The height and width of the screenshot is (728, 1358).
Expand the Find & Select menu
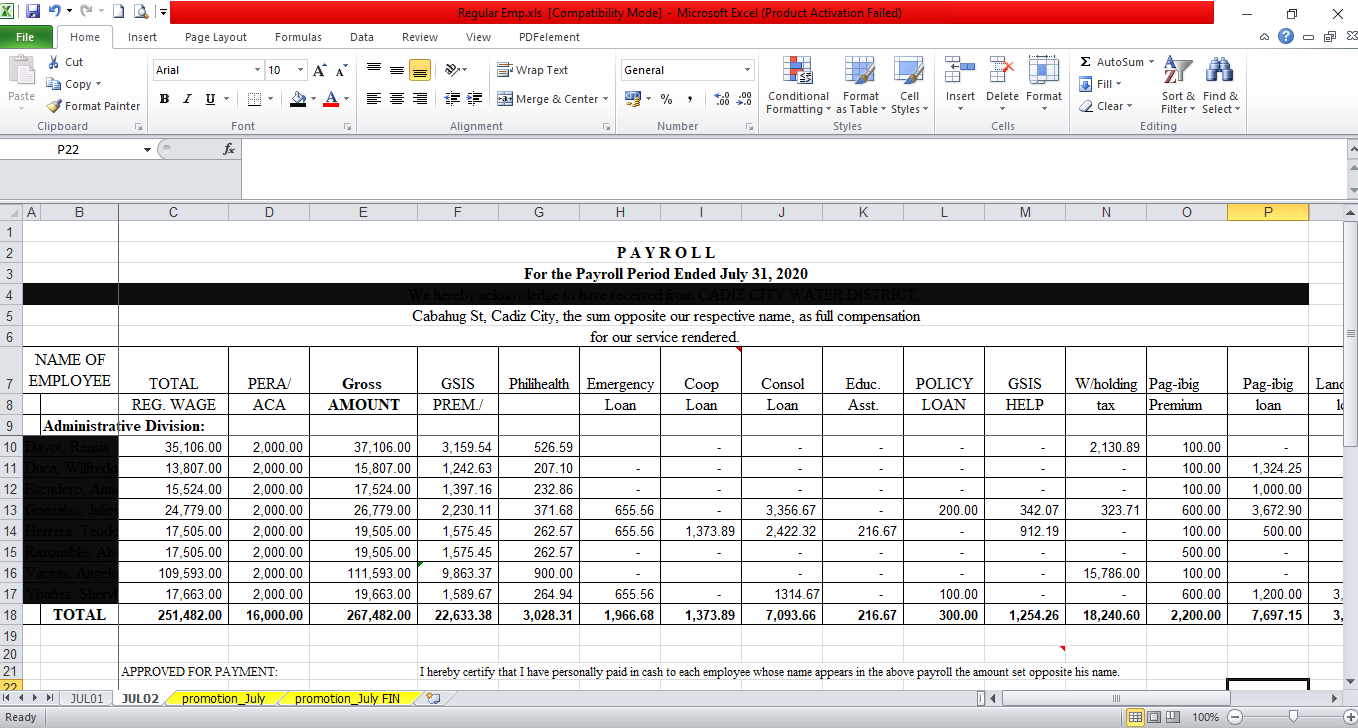pos(1220,86)
